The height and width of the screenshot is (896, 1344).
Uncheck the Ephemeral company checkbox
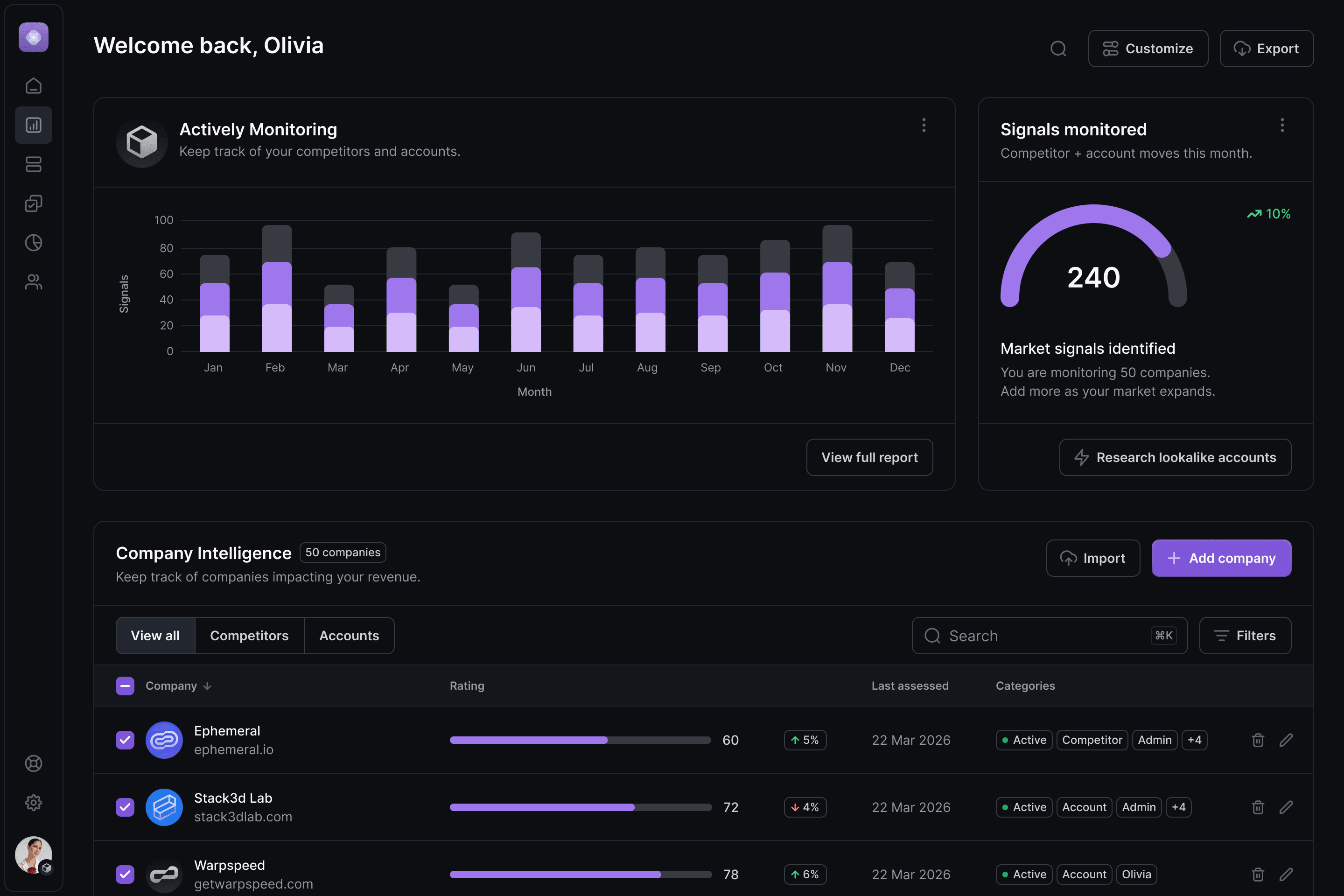125,740
